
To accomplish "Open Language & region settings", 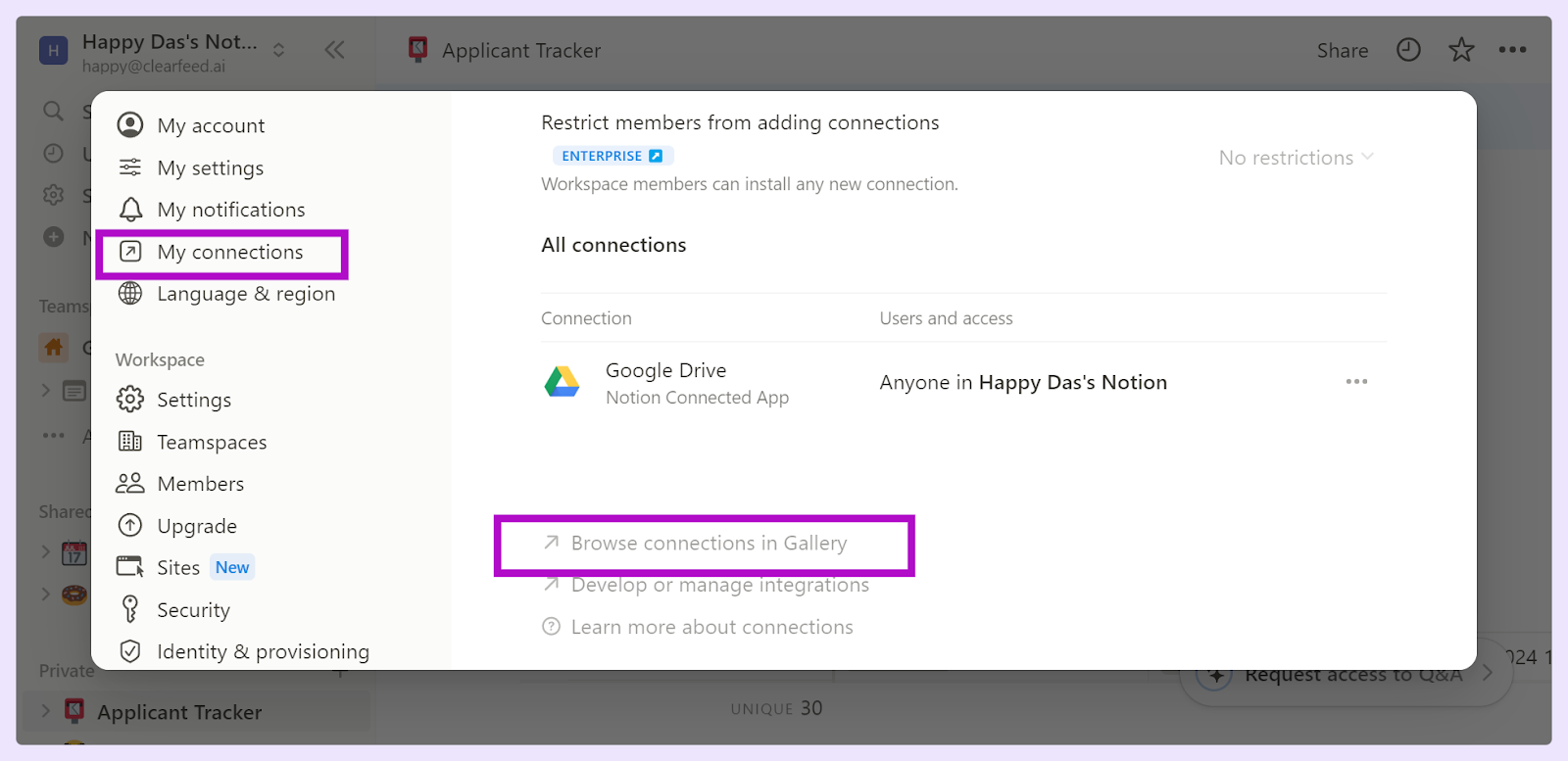I will (245, 294).
